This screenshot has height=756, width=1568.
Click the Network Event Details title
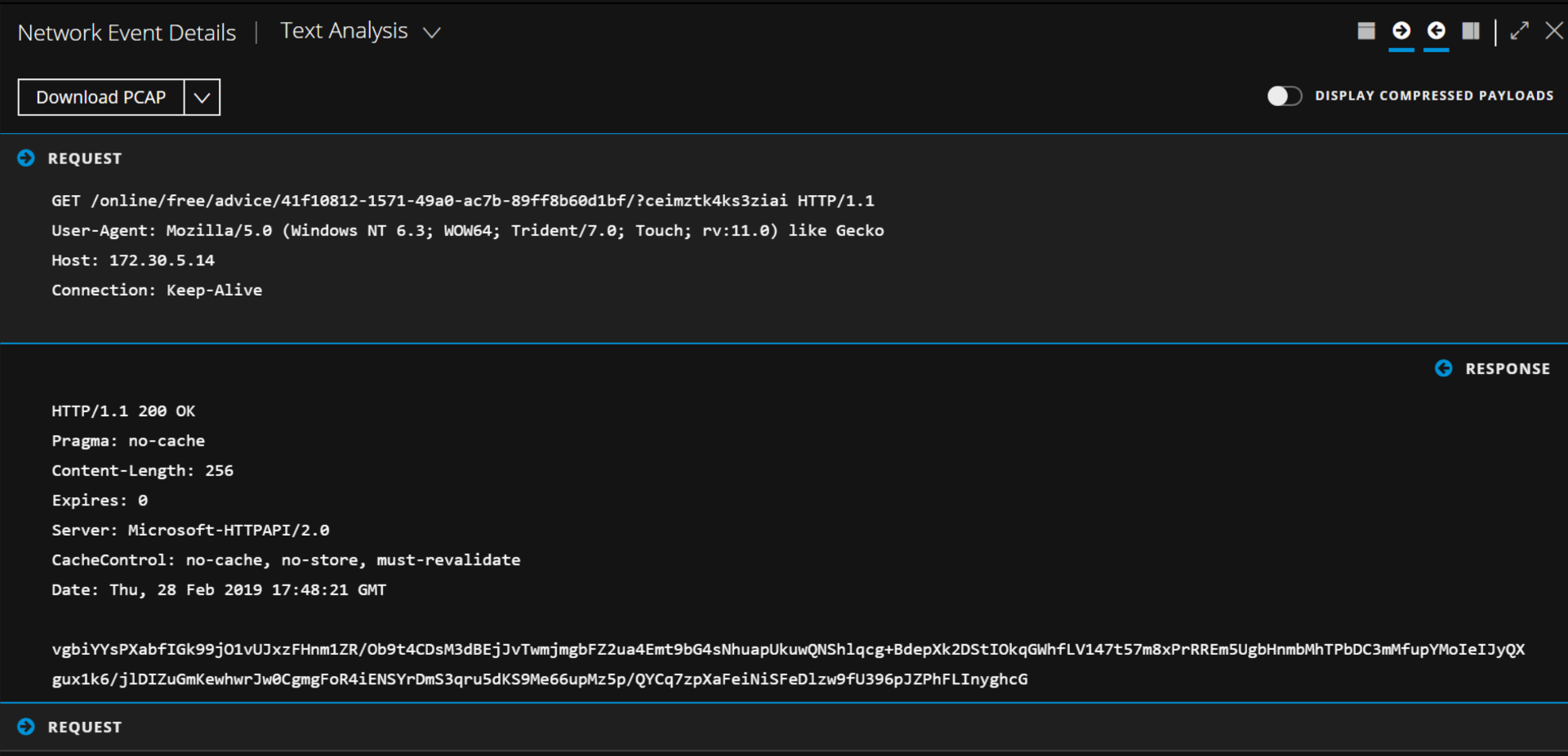[x=127, y=33]
